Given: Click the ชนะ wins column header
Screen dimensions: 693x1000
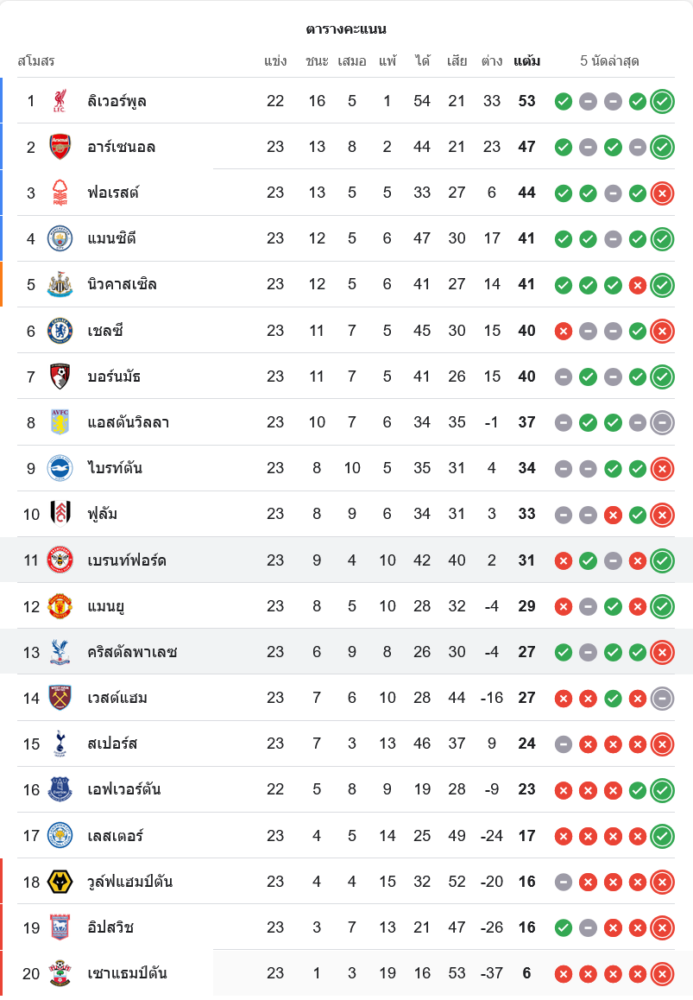Looking at the screenshot, I should coord(317,61).
